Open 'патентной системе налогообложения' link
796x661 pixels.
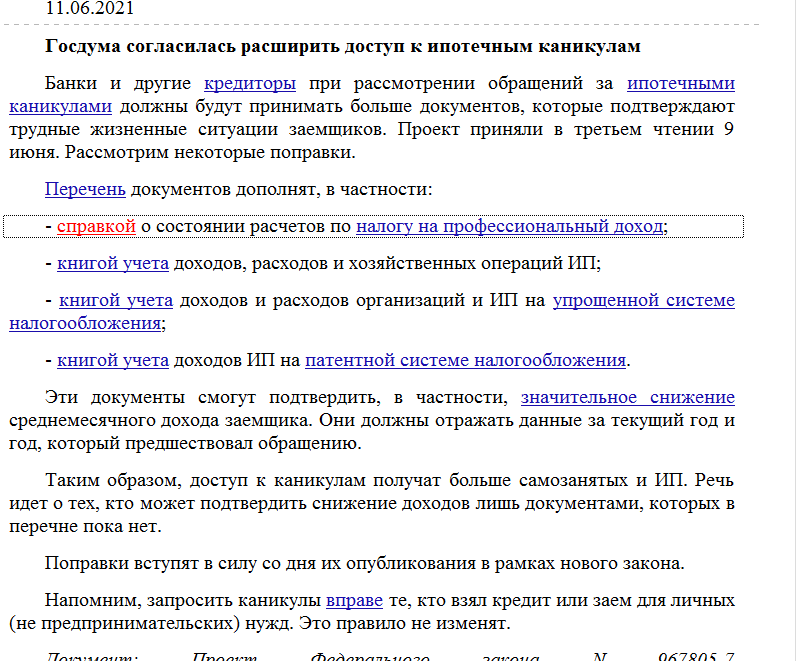[465, 360]
